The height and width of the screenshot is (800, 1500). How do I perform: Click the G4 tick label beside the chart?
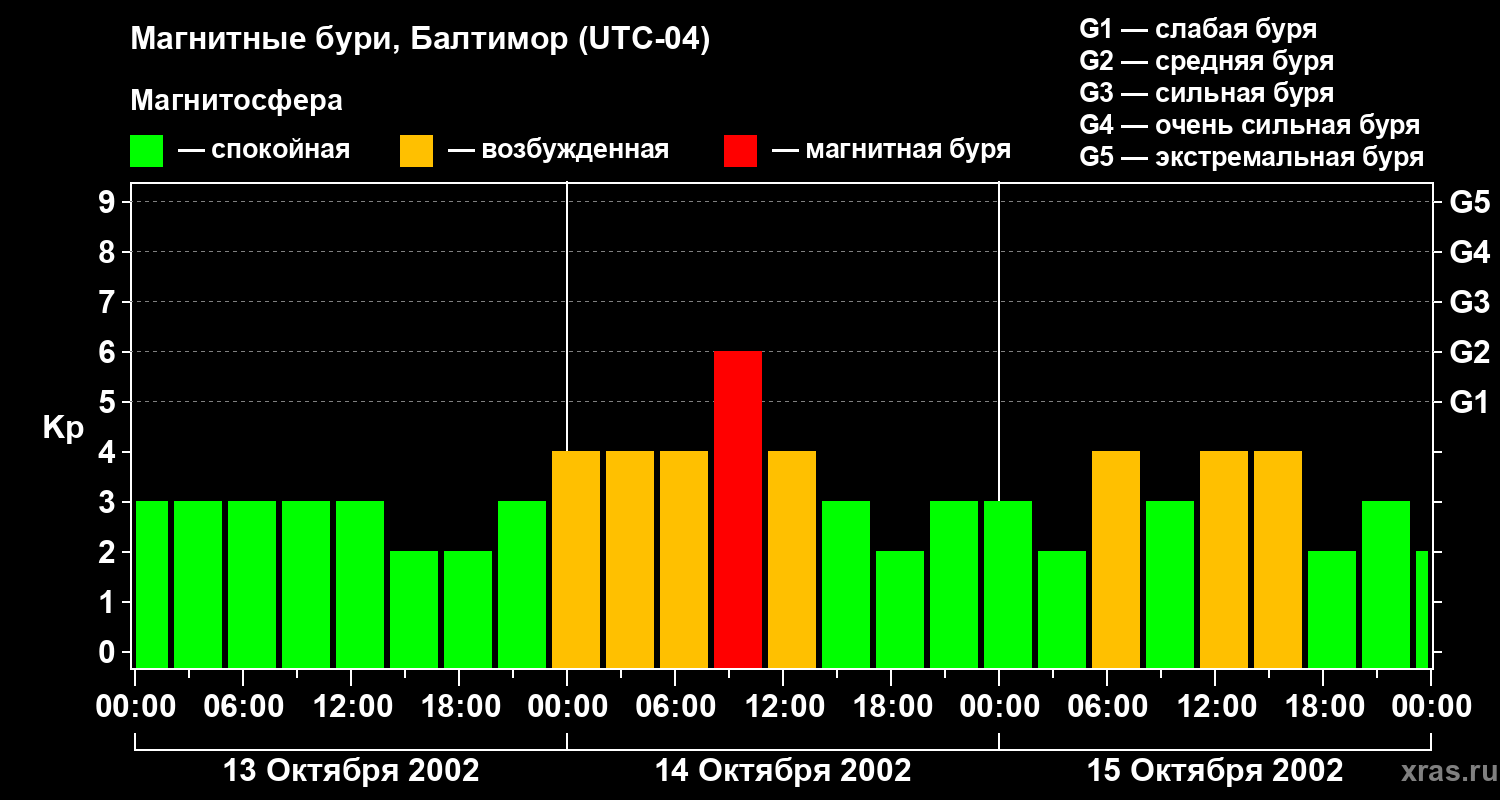(x=1470, y=253)
